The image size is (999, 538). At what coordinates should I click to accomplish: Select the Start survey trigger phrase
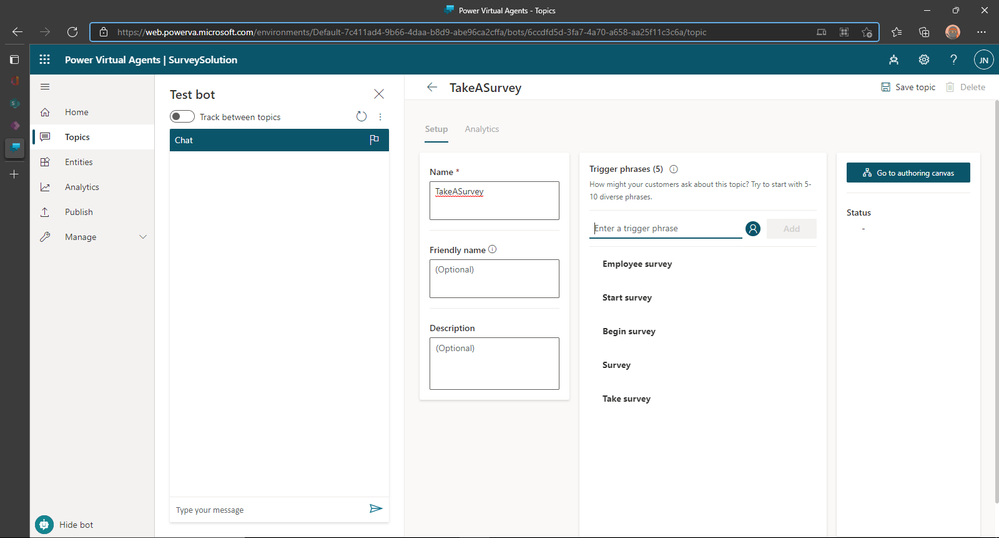pos(627,298)
